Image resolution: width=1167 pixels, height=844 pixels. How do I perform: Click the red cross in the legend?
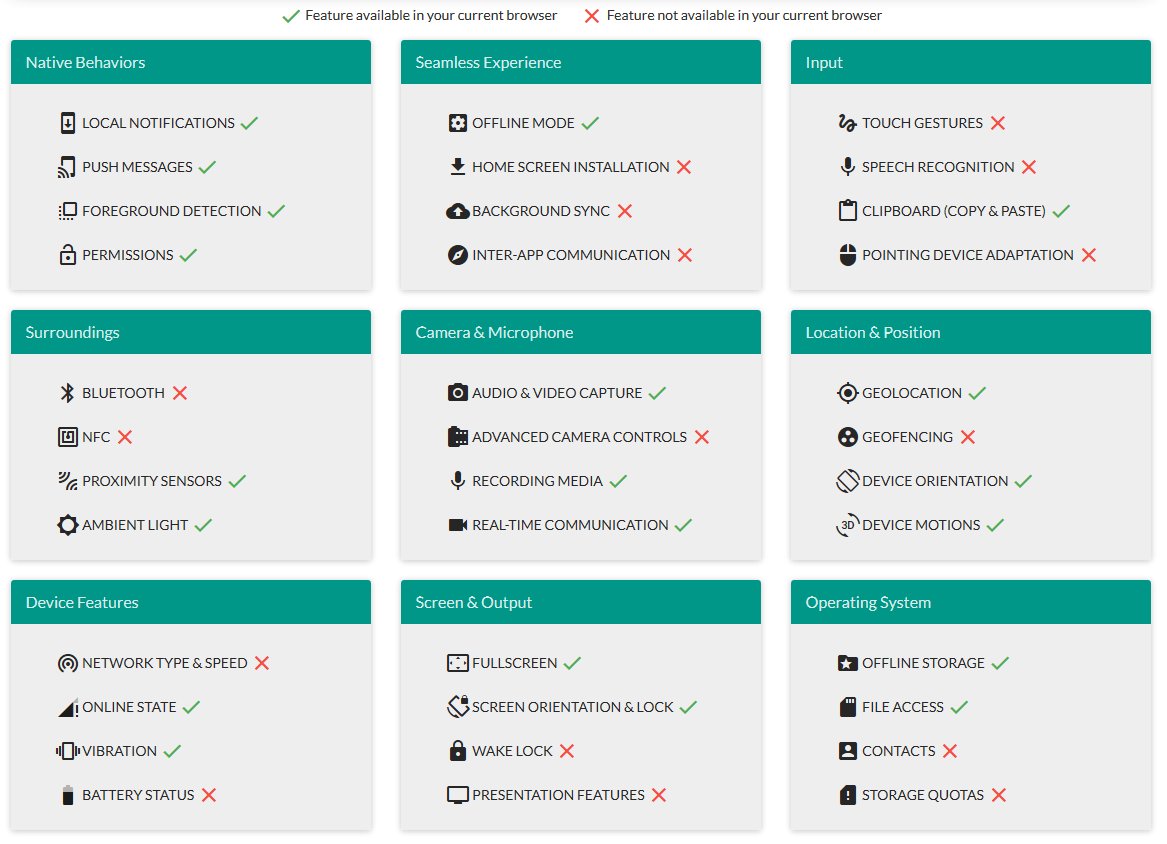(x=592, y=16)
